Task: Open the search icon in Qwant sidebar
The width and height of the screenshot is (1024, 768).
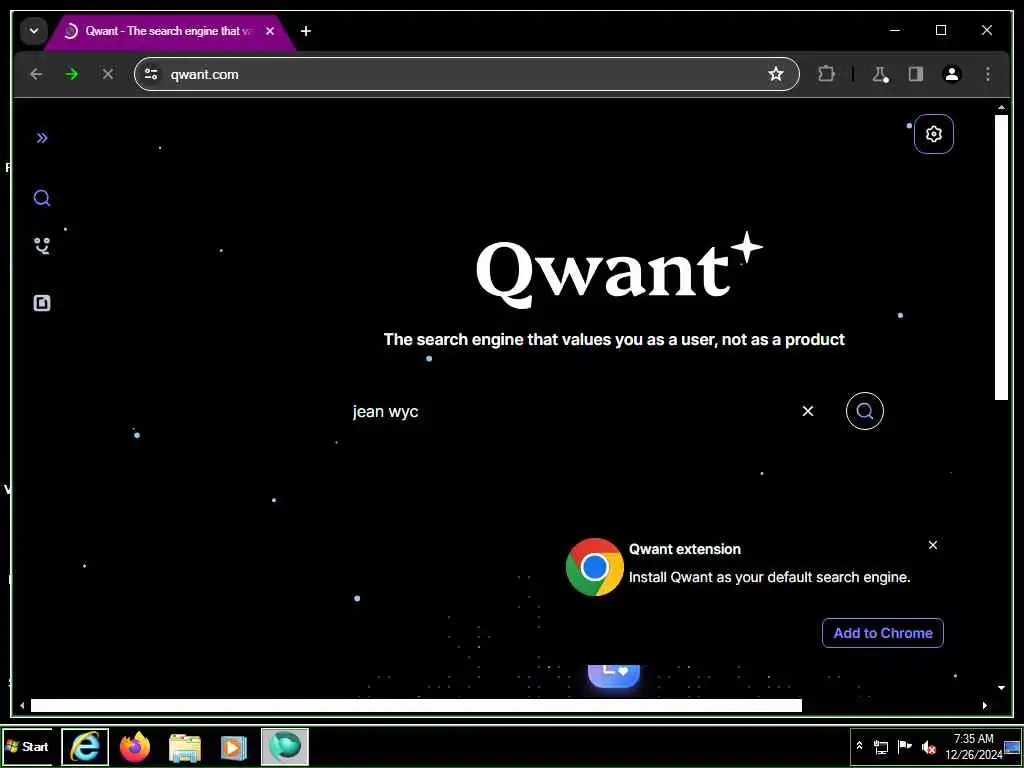Action: click(x=42, y=198)
